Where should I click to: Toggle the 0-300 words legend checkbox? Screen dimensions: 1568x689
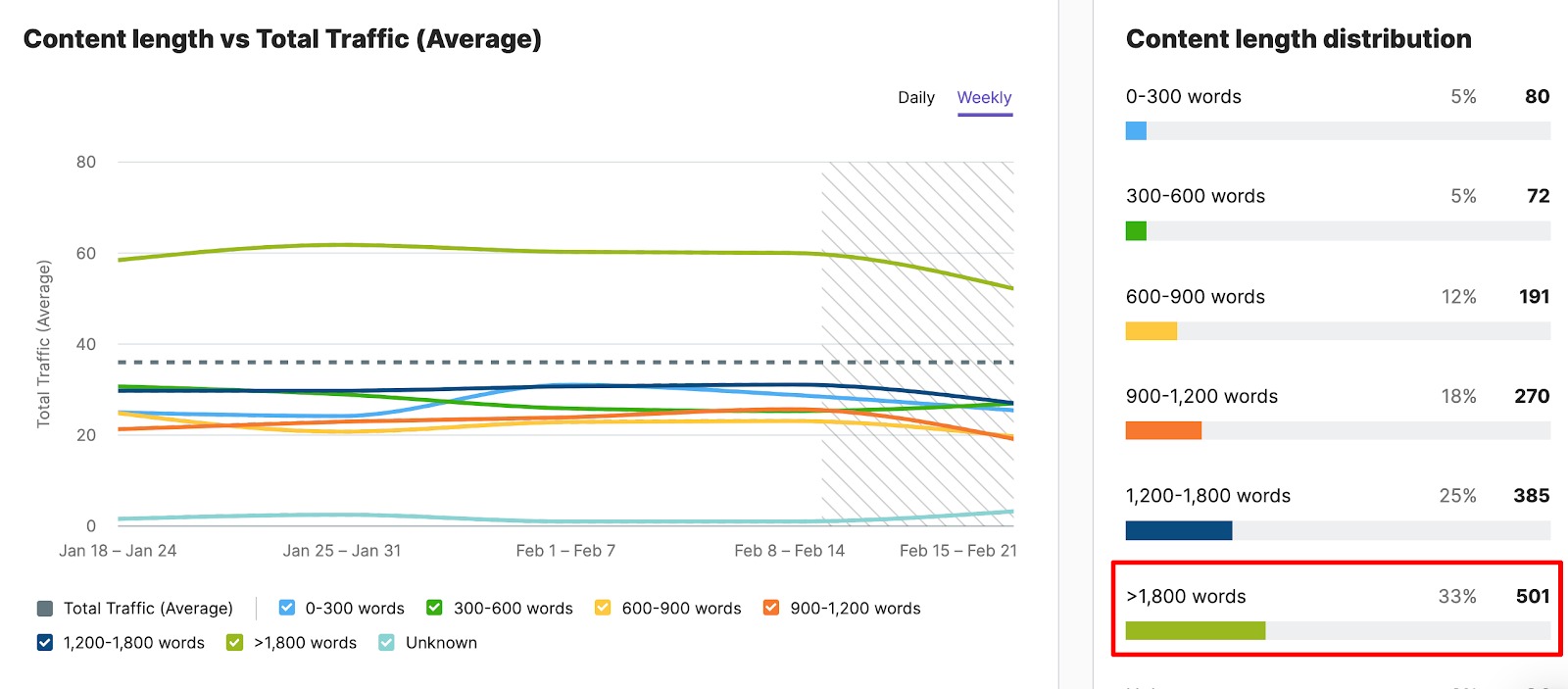[x=287, y=608]
